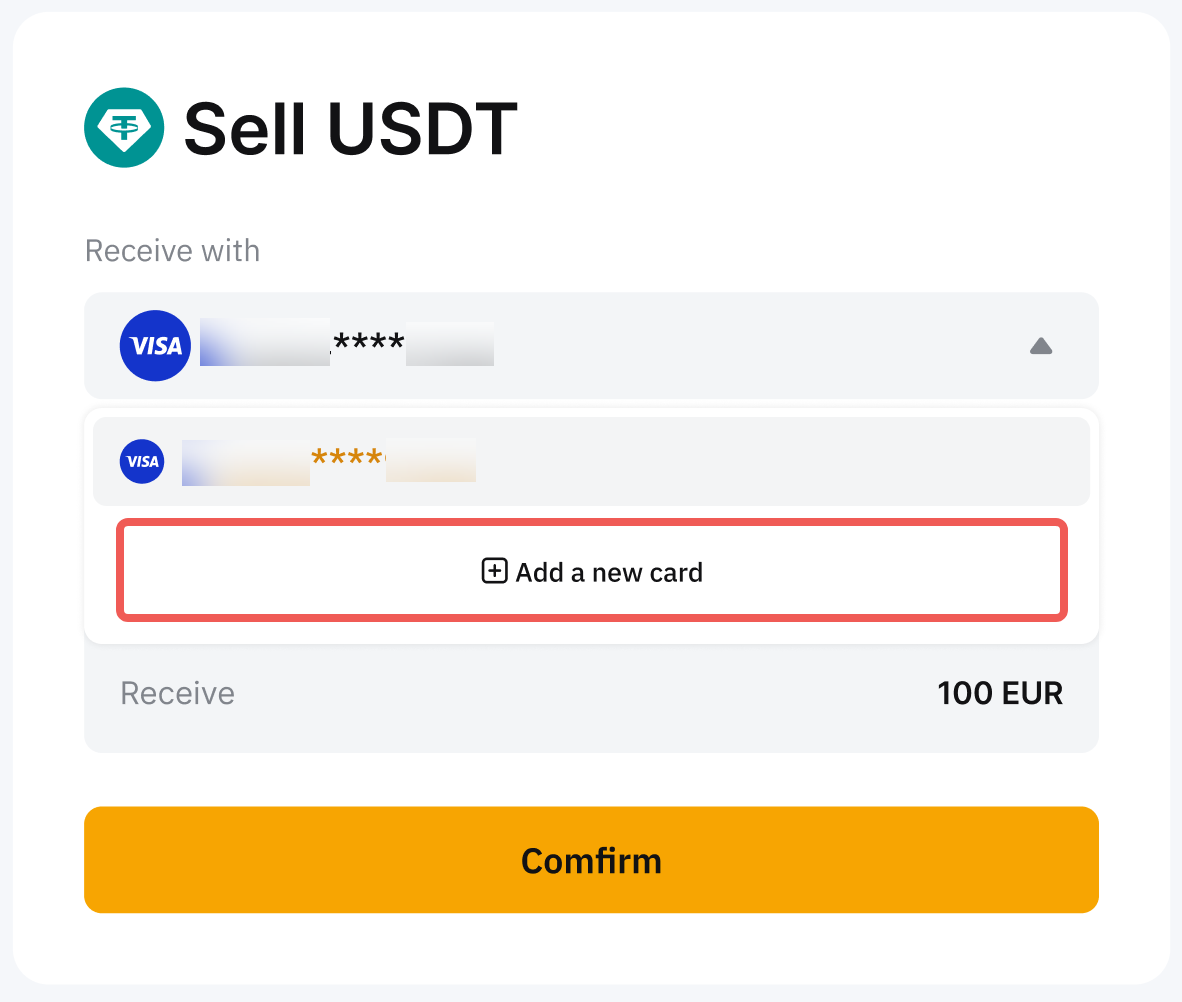
Task: Click Visa logo in the dropdown card option
Action: (142, 461)
